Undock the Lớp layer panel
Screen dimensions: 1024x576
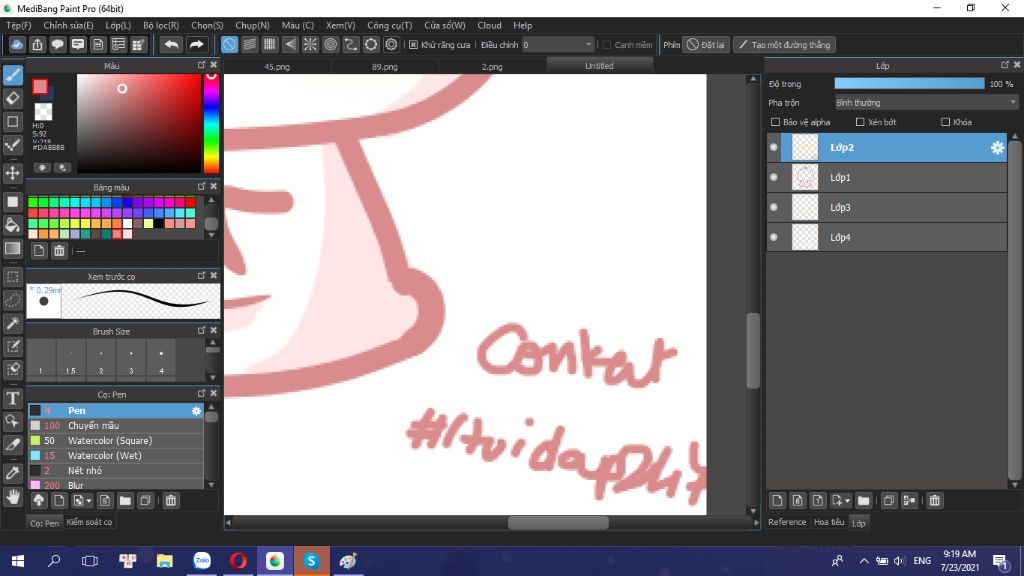1004,65
